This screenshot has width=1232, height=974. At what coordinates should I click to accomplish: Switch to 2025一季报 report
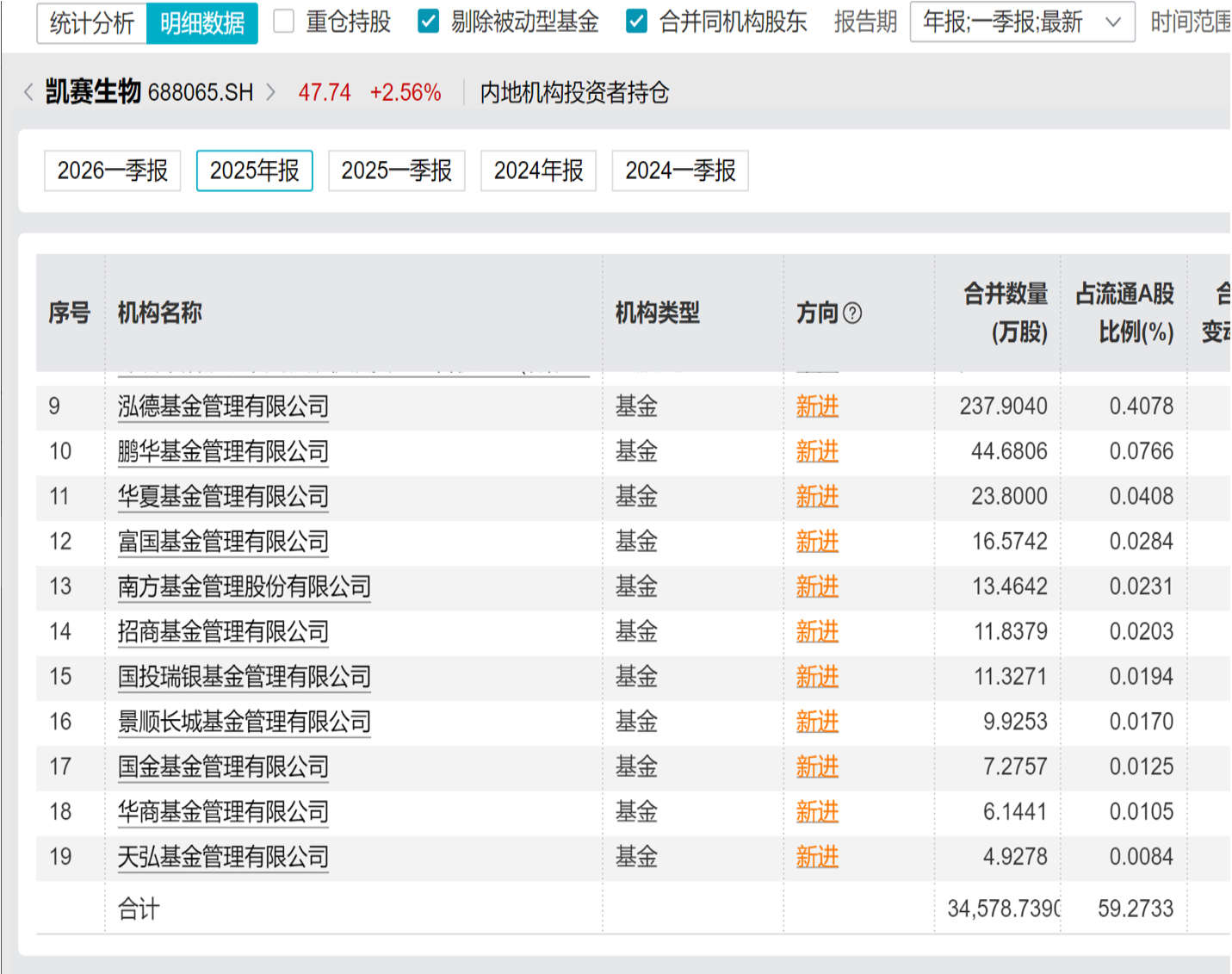(x=397, y=171)
